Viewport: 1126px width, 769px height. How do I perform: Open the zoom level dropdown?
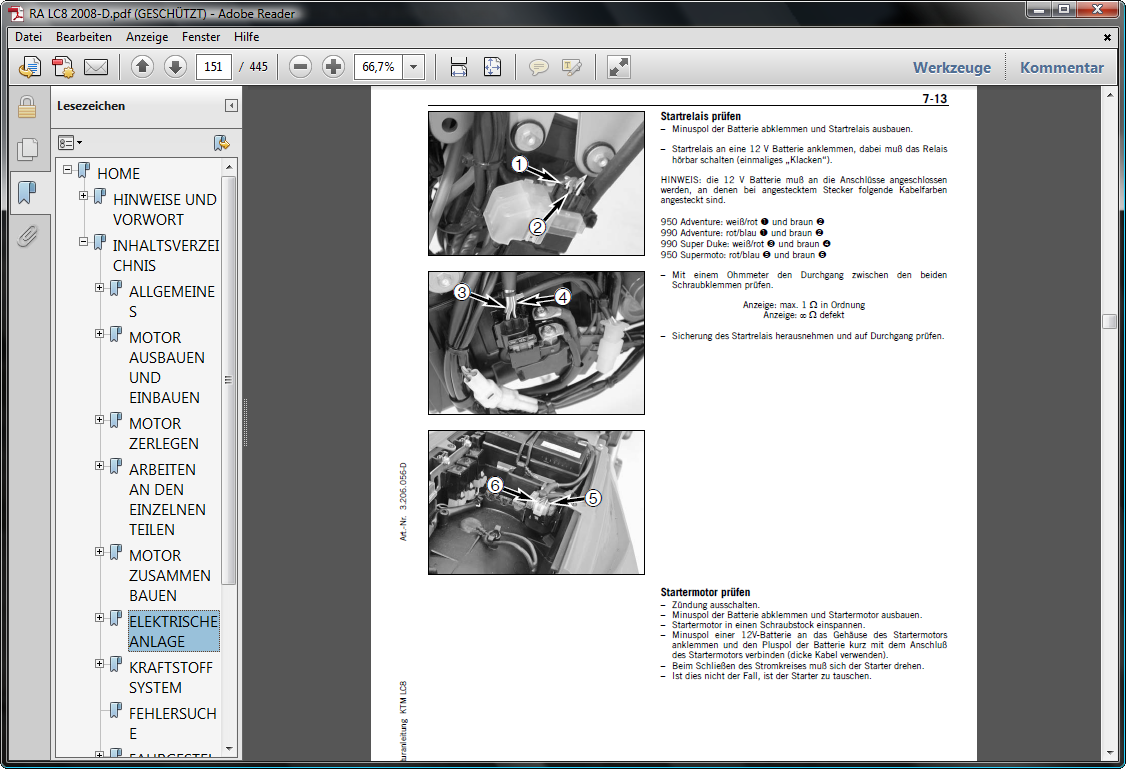[414, 67]
